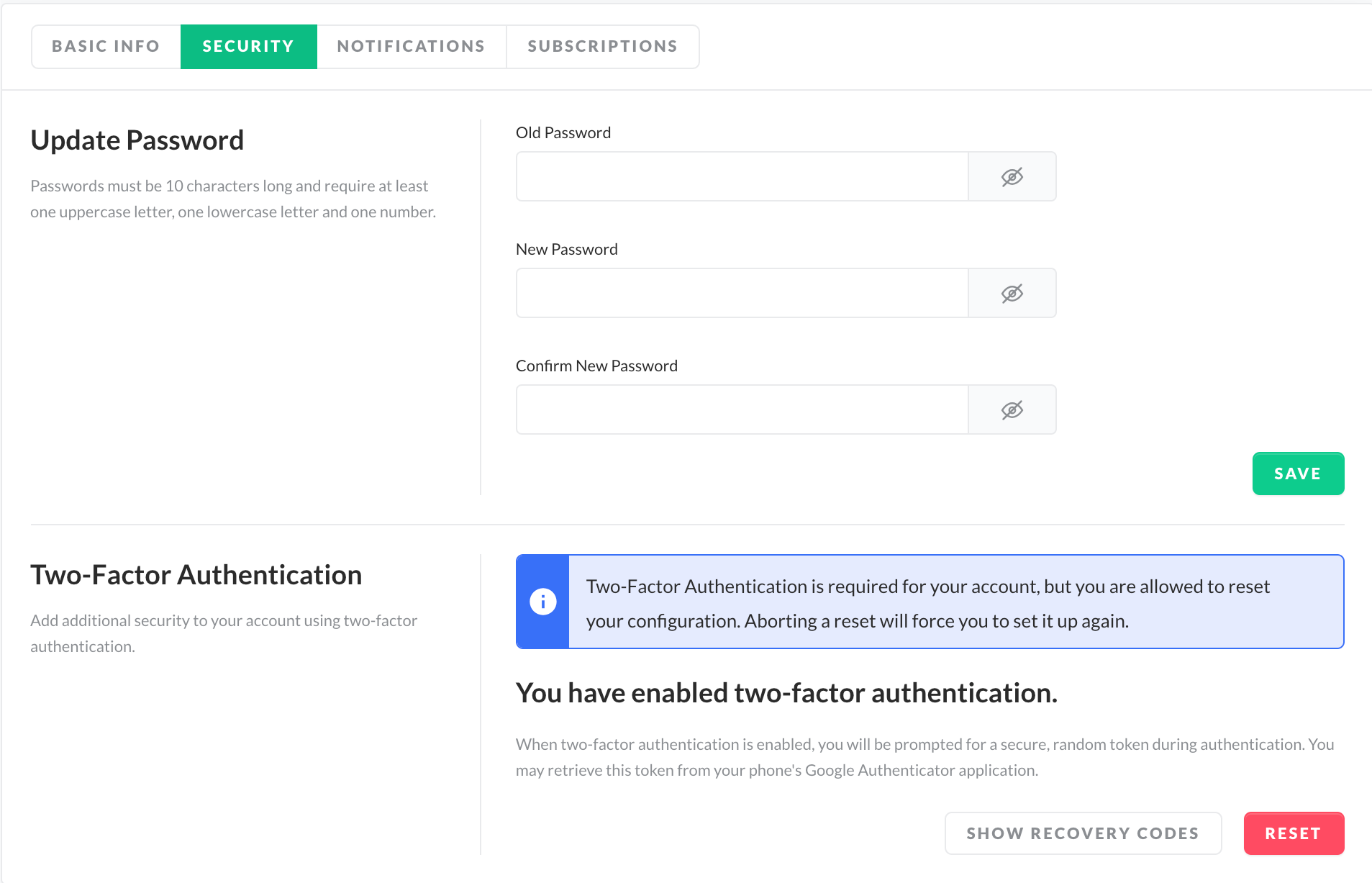
Task: Select the Confirm New Password input field
Action: tap(742, 410)
